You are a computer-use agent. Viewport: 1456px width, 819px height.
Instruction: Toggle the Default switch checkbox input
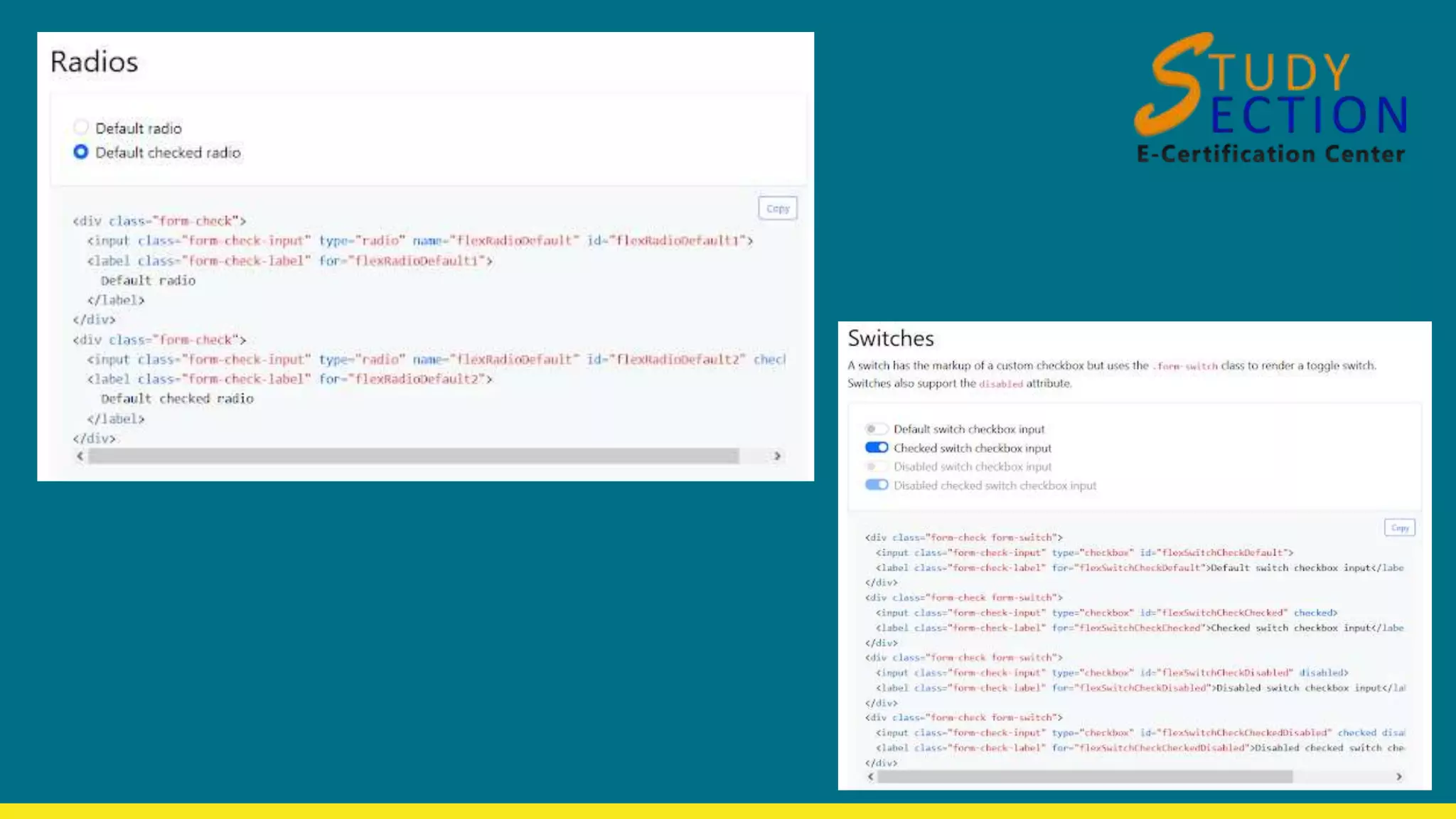876,429
